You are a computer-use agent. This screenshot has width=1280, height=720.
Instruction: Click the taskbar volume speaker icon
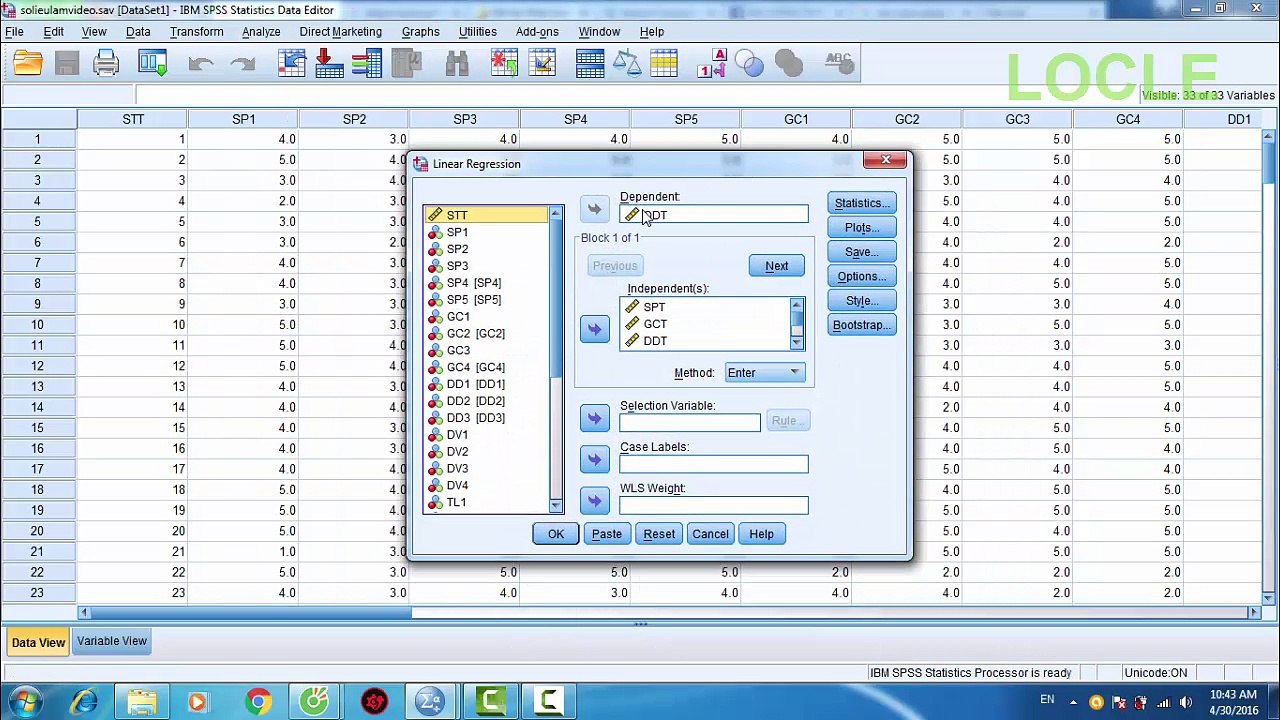point(1187,701)
